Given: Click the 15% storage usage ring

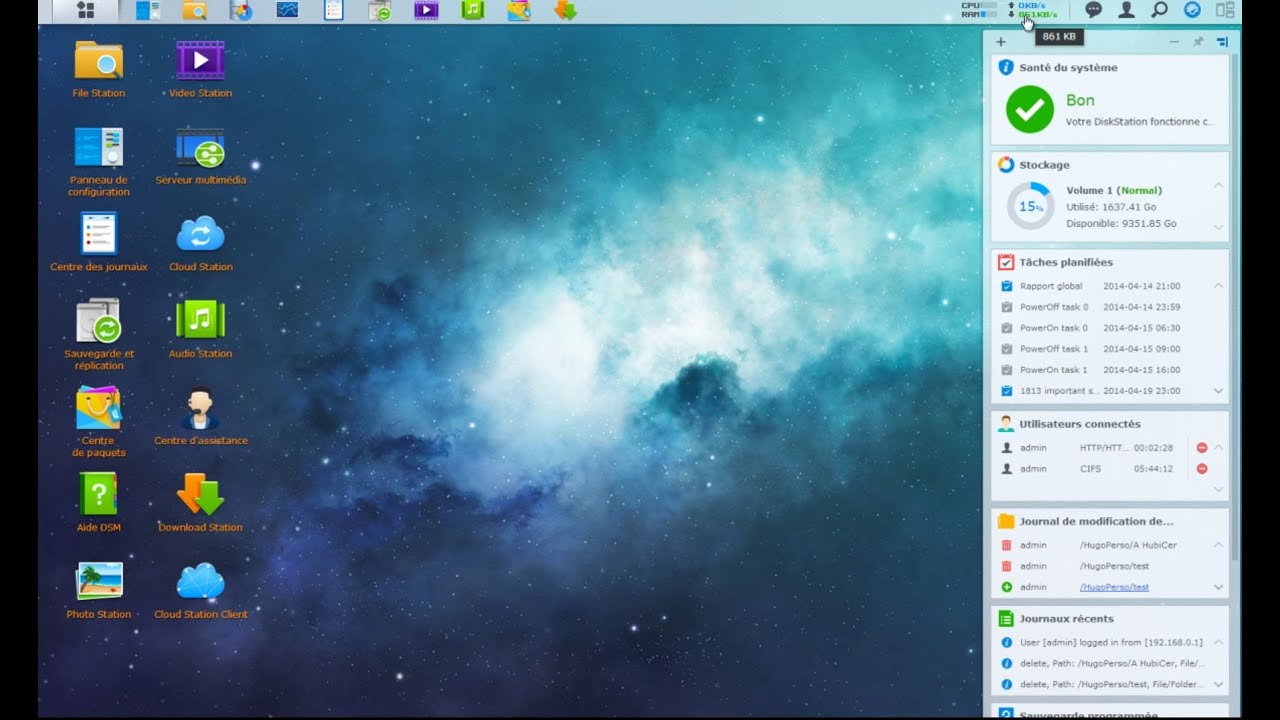Looking at the screenshot, I should 1030,207.
